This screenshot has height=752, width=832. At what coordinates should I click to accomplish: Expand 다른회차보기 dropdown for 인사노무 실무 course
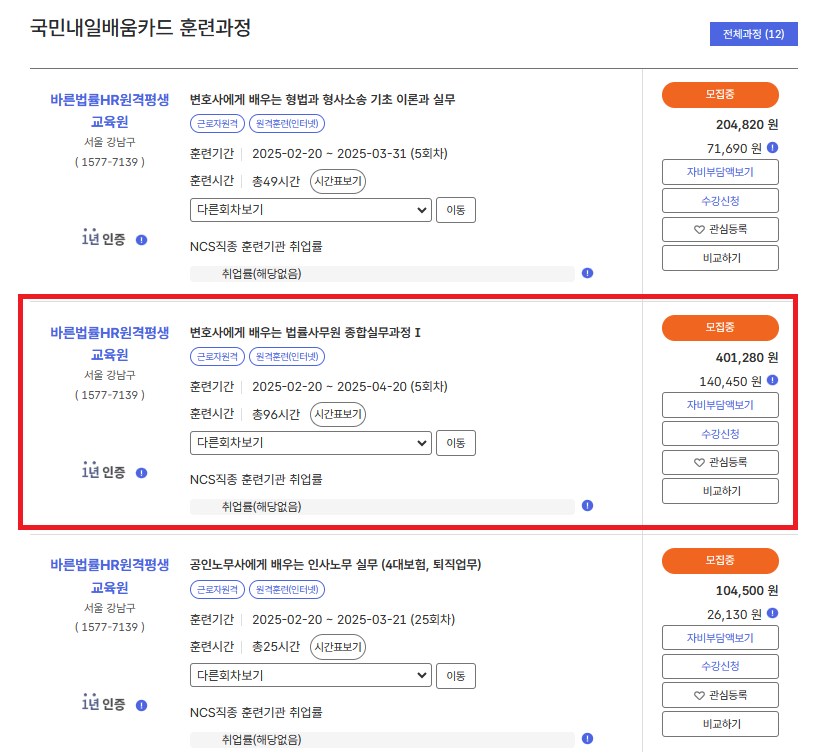coord(310,676)
